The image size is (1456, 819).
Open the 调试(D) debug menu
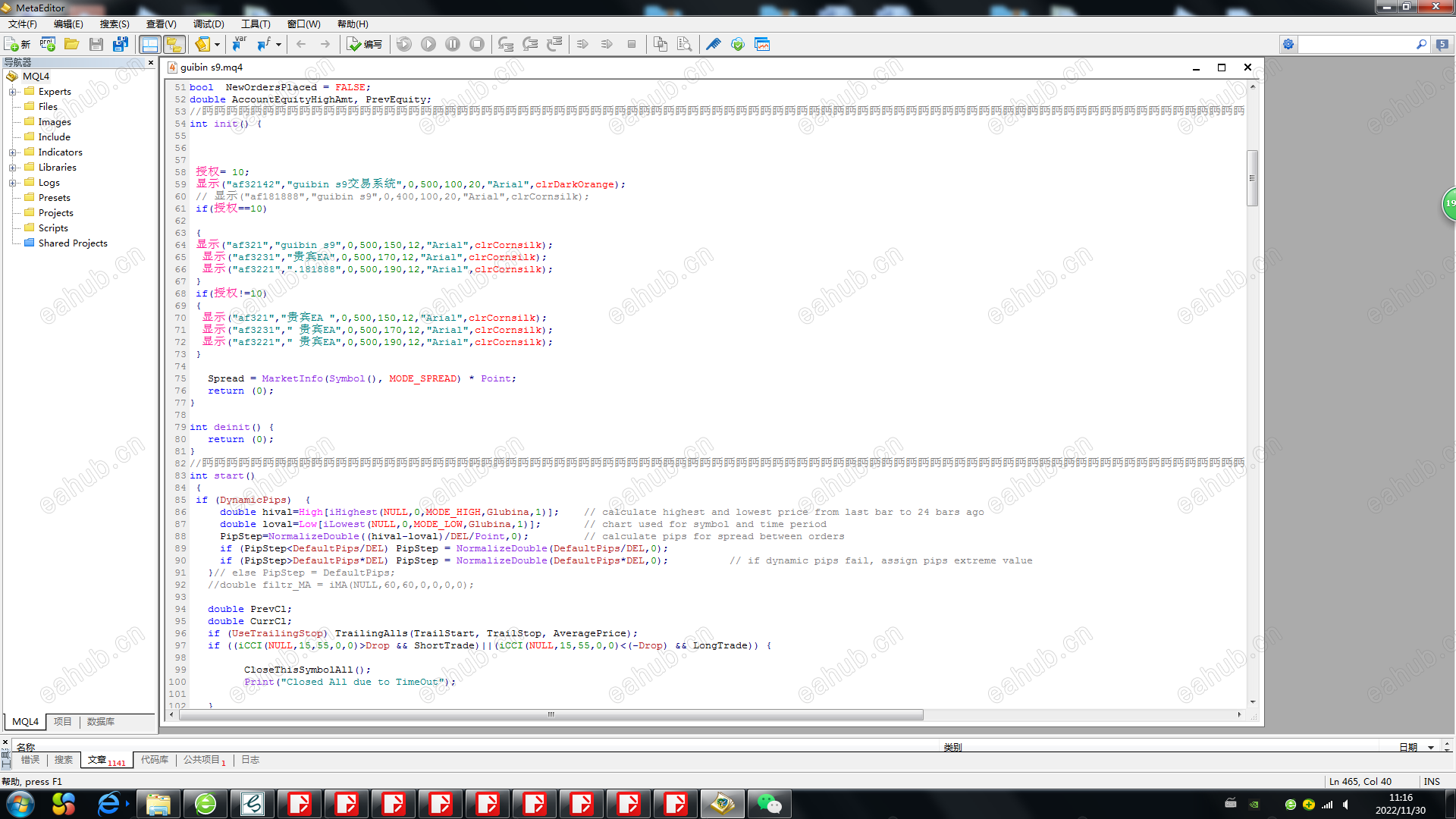(x=209, y=24)
